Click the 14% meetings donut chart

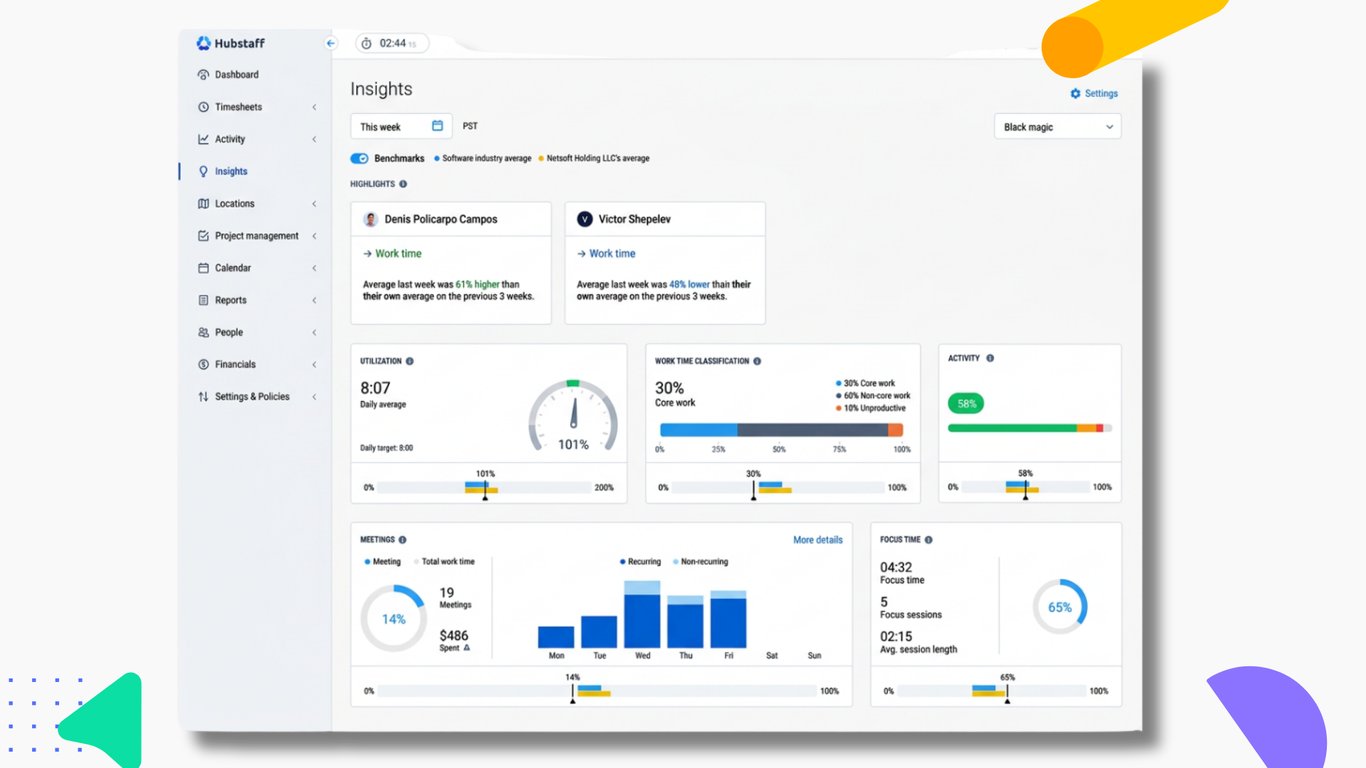[x=393, y=619]
